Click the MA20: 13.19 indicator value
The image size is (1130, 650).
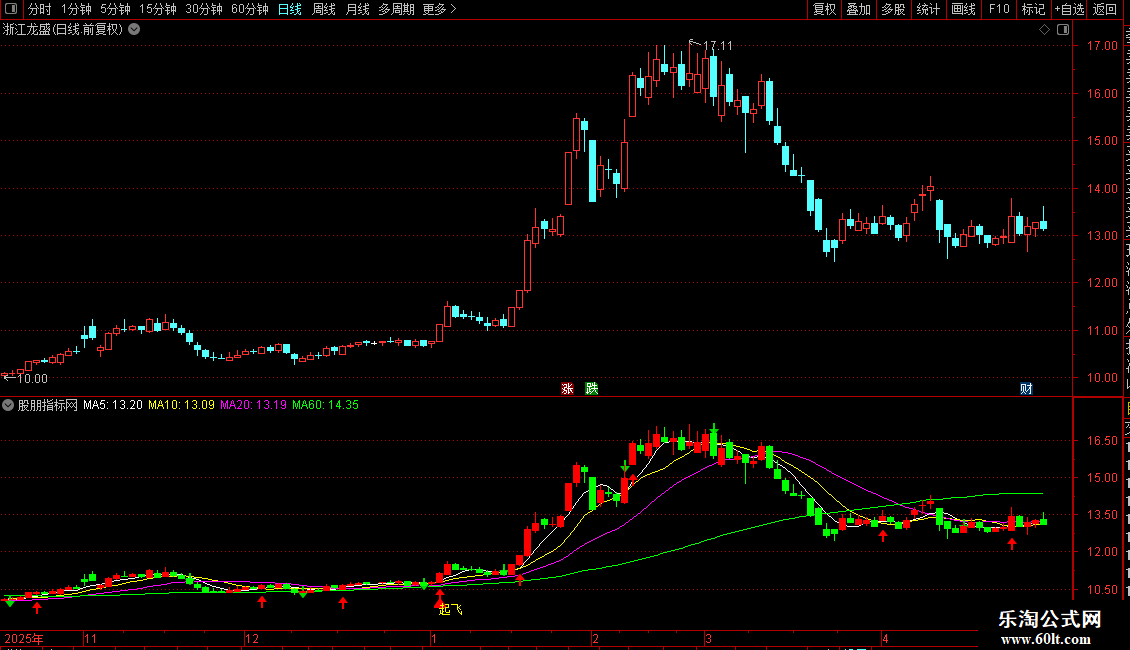253,405
